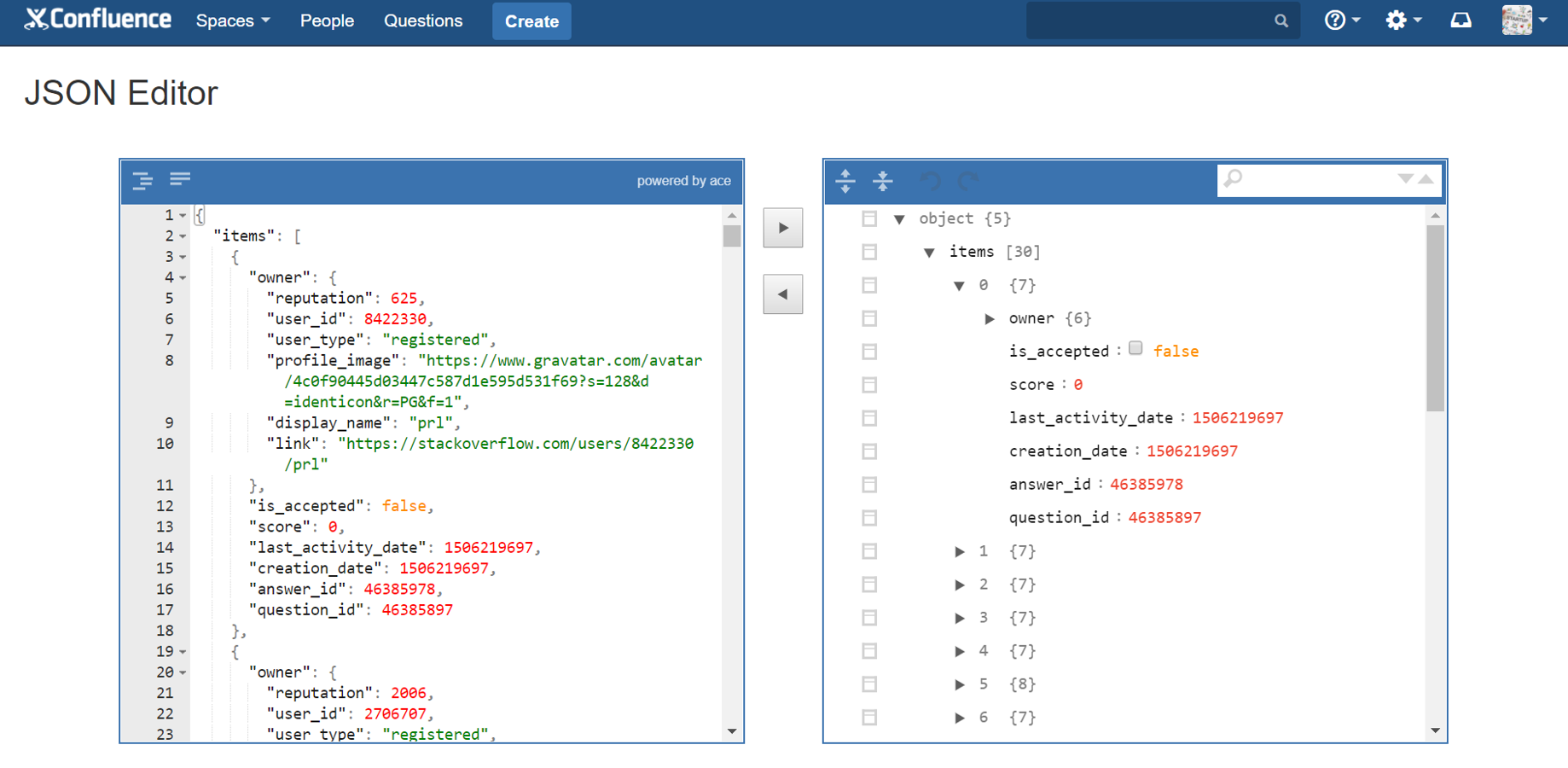Image resolution: width=1568 pixels, height=768 pixels.
Task: Fold code at line 4 arrow
Action: point(183,278)
